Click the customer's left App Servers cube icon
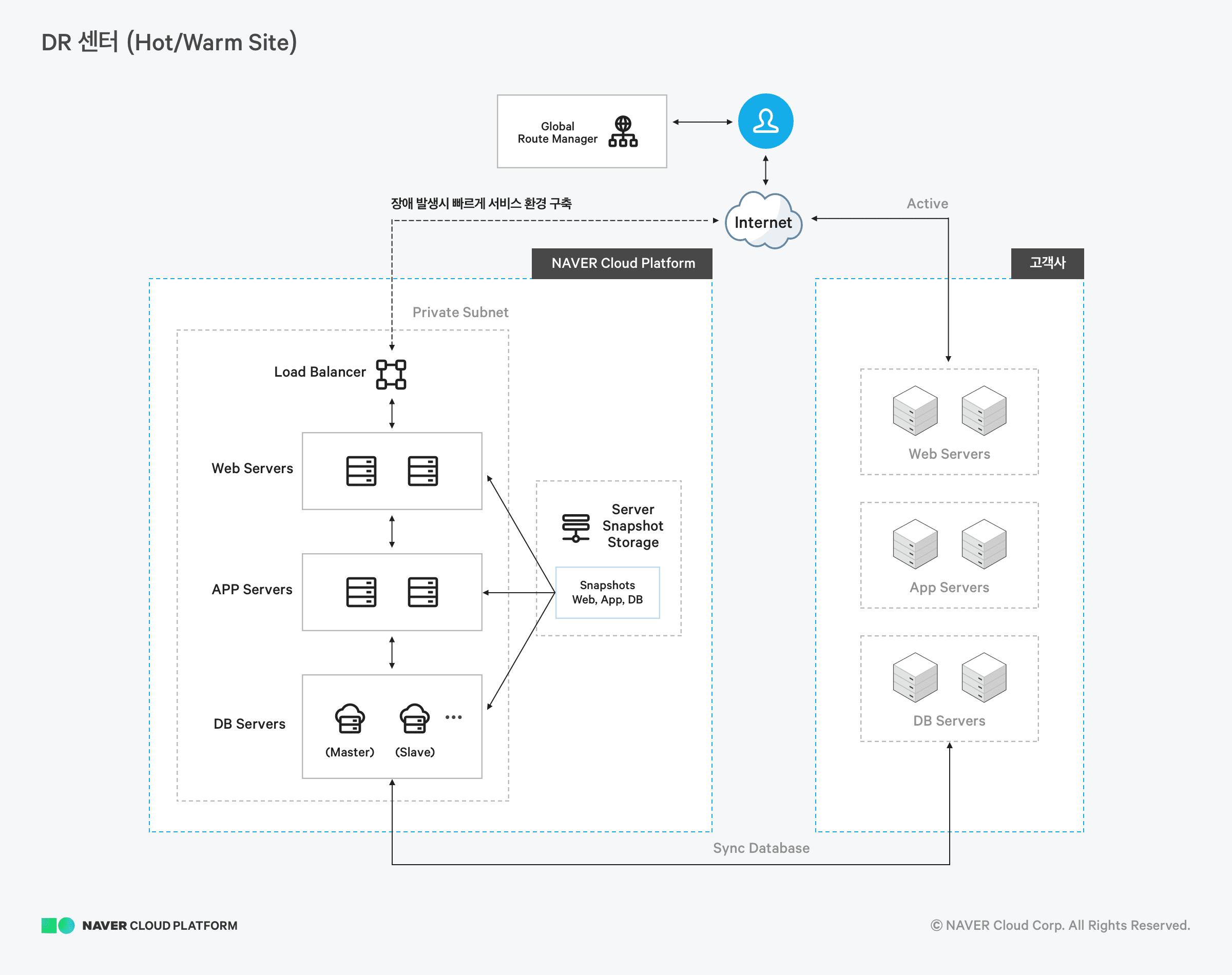This screenshot has width=1232, height=975. click(x=915, y=544)
